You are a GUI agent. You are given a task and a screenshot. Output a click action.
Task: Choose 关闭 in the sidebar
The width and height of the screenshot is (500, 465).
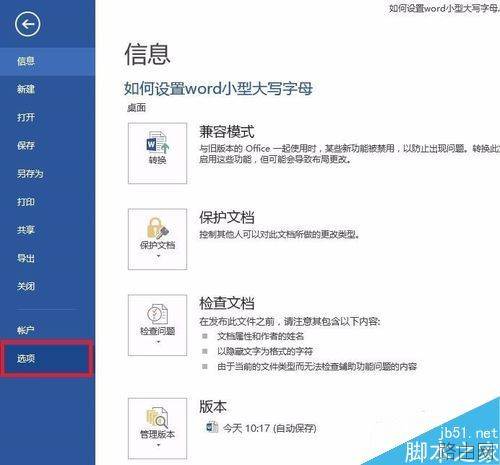click(47, 286)
